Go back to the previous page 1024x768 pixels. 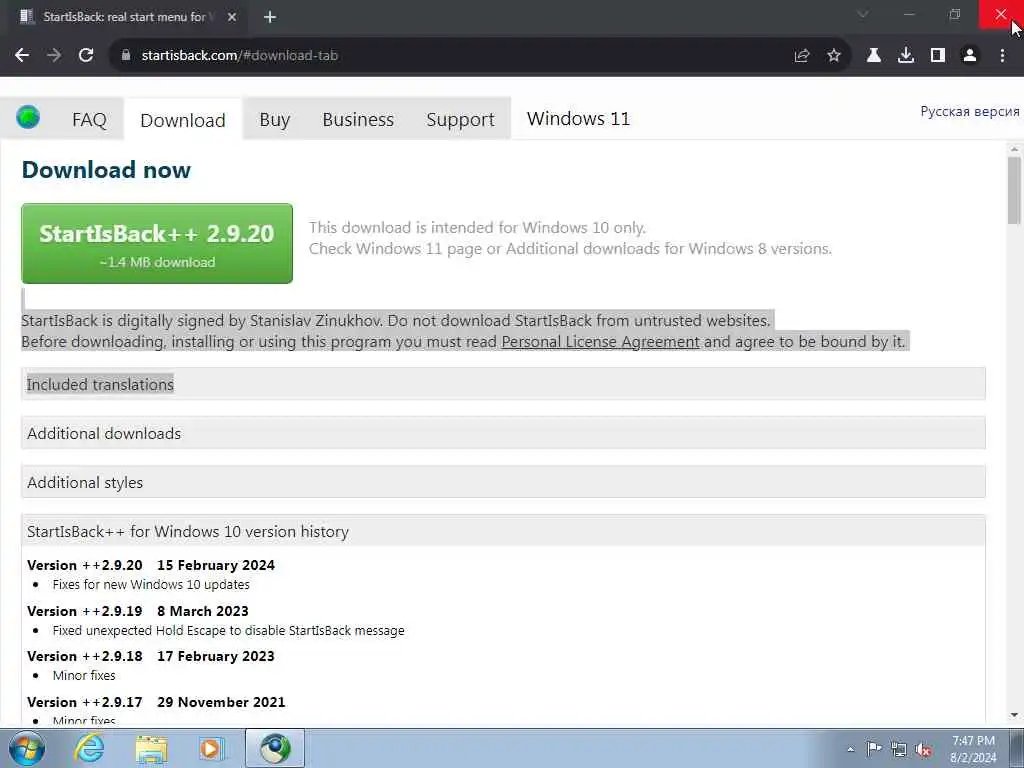tap(22, 56)
